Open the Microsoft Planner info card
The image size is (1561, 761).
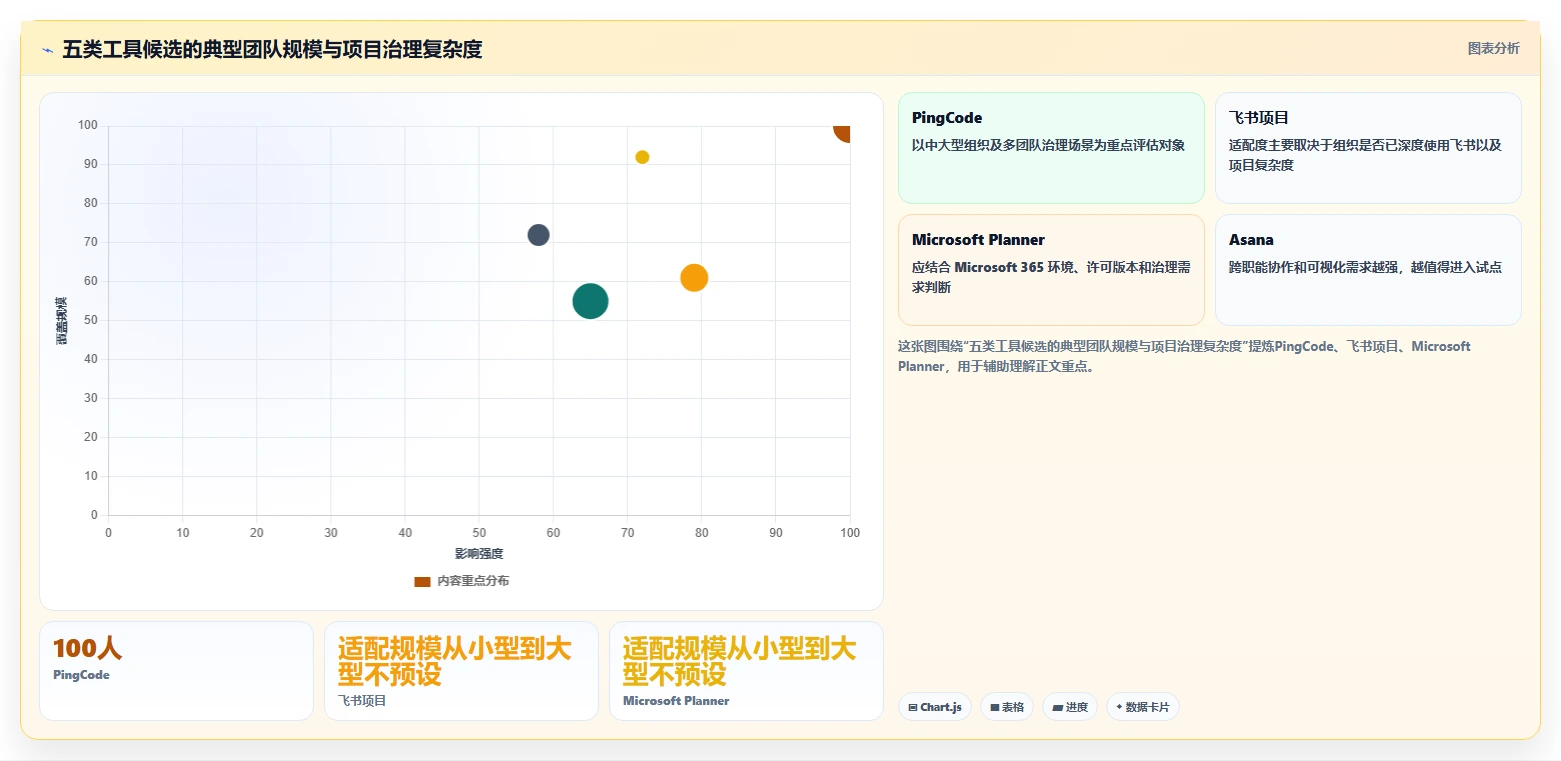click(1051, 270)
